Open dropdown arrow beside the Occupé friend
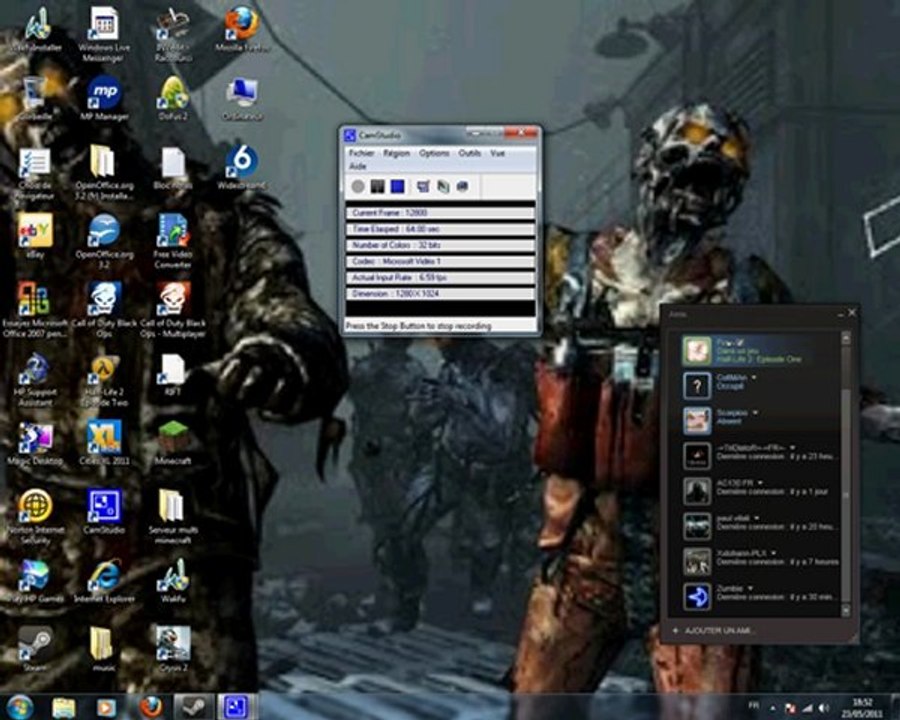 tap(754, 377)
